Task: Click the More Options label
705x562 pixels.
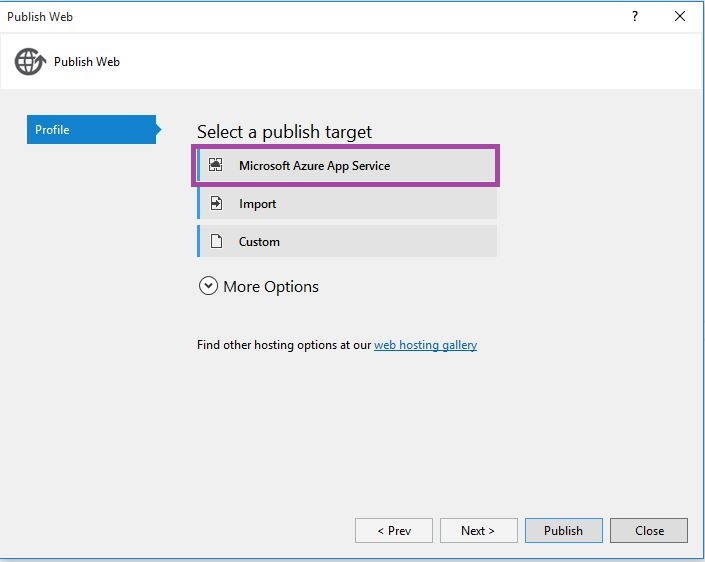Action: point(271,287)
